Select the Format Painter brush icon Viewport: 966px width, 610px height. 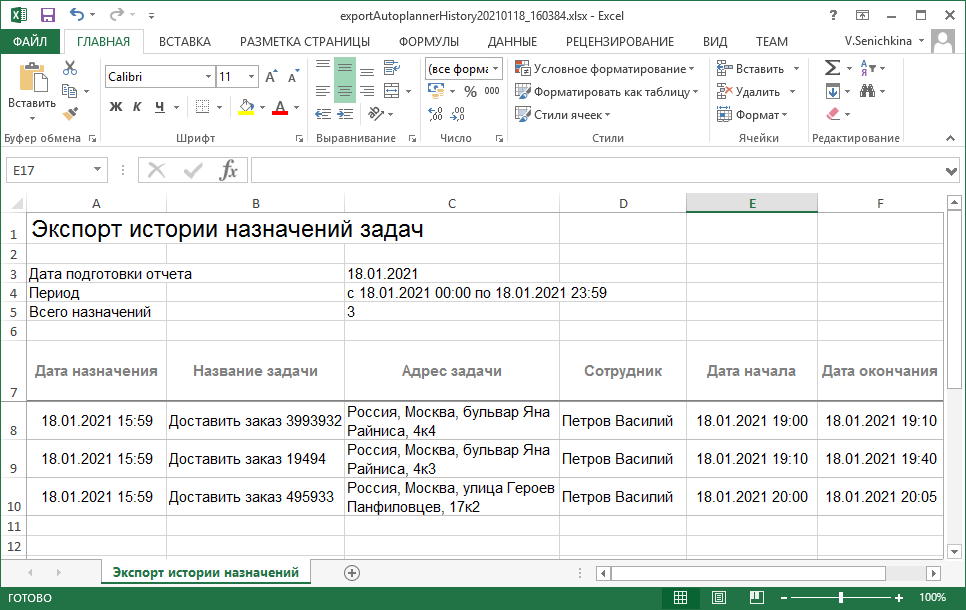pos(70,114)
